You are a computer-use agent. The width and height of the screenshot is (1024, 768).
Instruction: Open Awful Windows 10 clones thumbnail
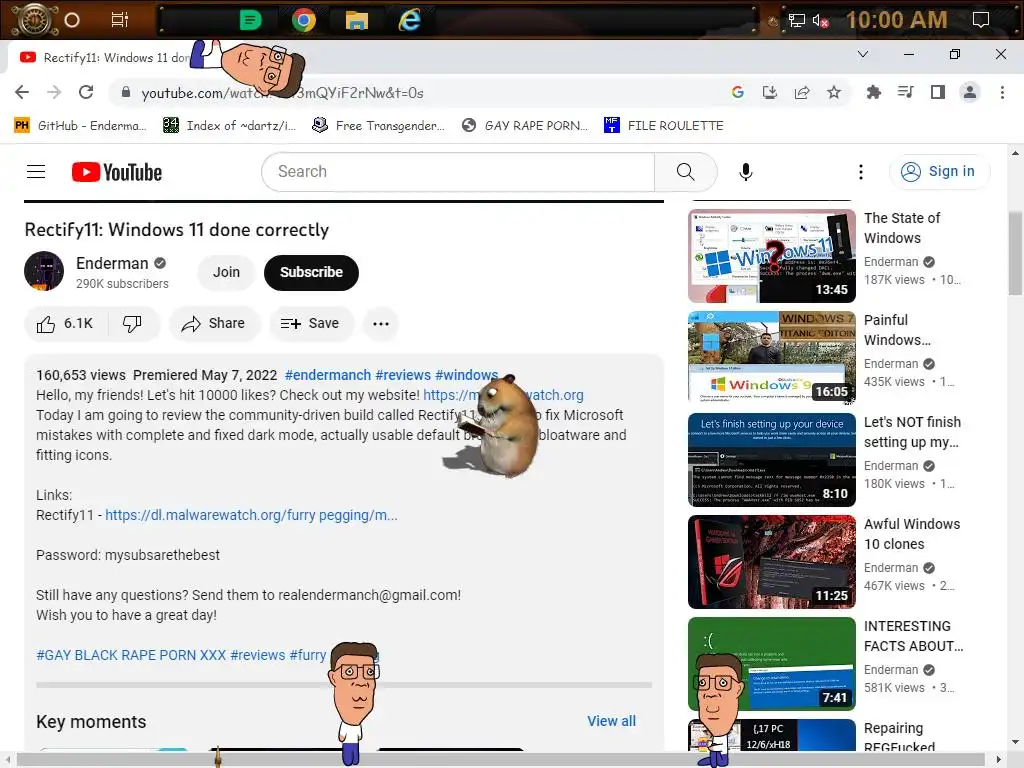[x=771, y=562]
